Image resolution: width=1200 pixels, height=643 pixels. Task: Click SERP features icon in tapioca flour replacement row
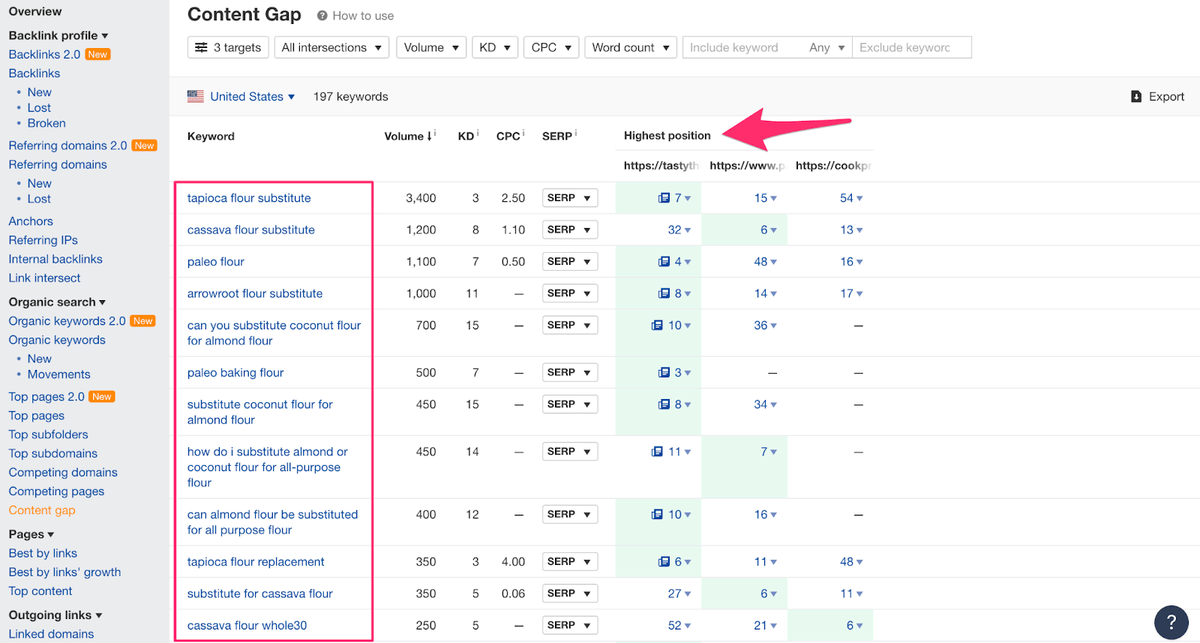coord(664,562)
